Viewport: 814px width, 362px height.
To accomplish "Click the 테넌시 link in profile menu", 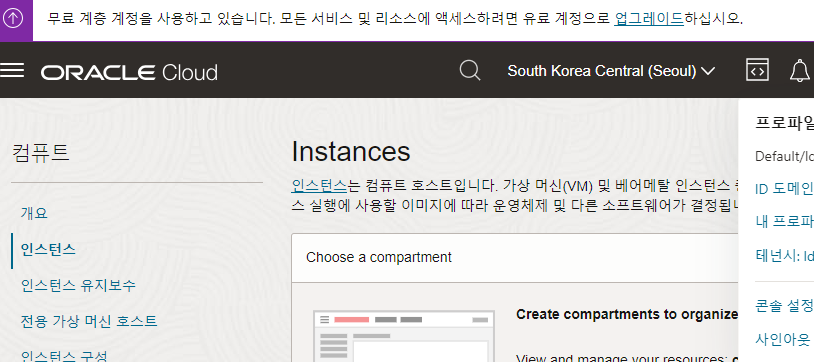I will (784, 256).
